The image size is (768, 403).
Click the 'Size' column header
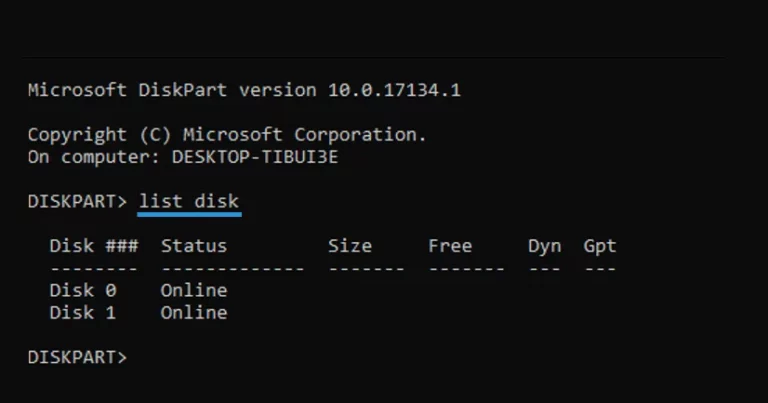[350, 246]
